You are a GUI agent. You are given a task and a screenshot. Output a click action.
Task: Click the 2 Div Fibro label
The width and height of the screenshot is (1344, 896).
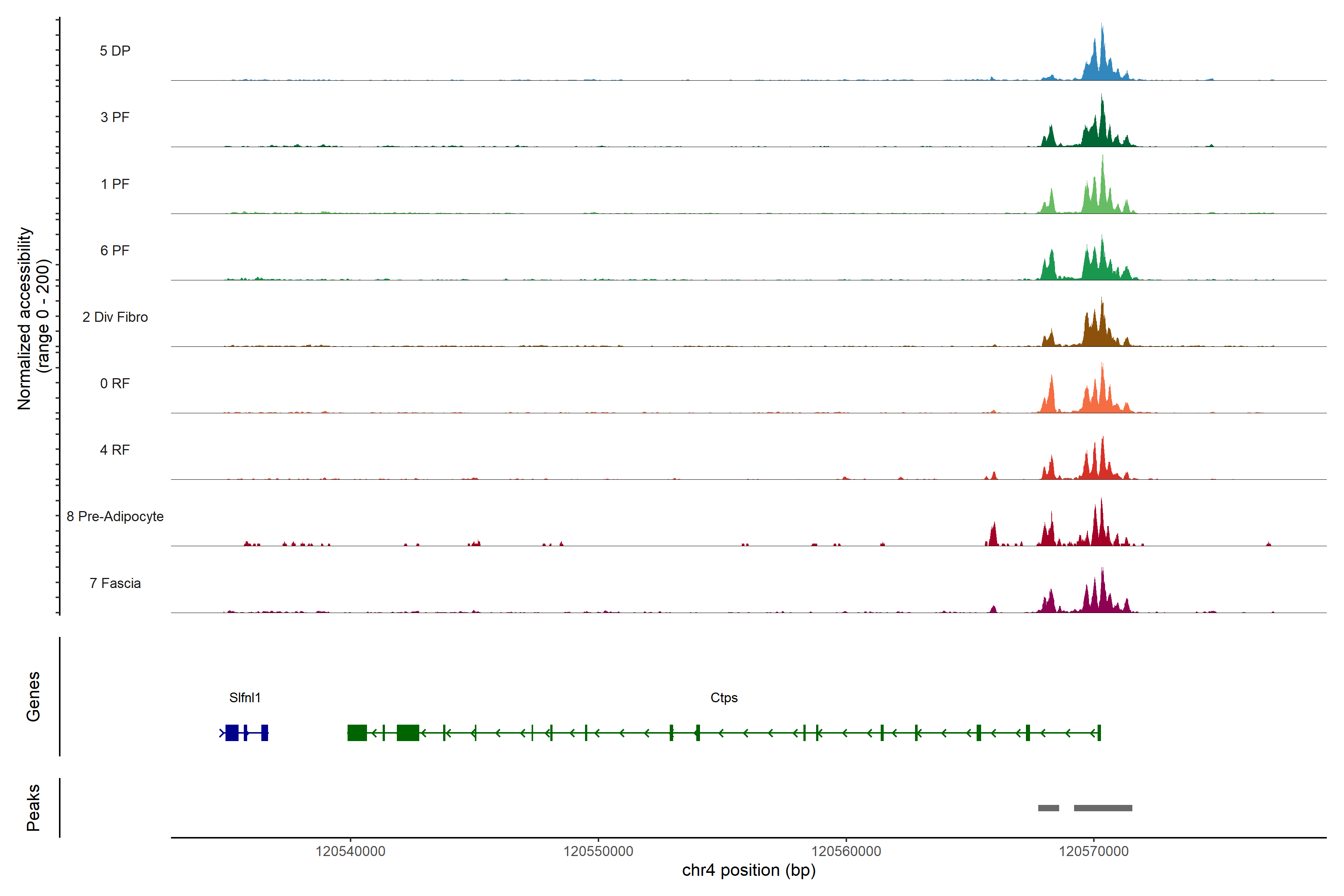pyautogui.click(x=115, y=317)
